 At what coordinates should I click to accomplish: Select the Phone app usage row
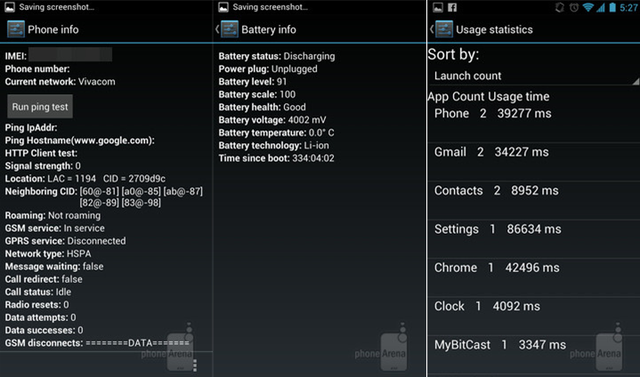[x=534, y=123]
